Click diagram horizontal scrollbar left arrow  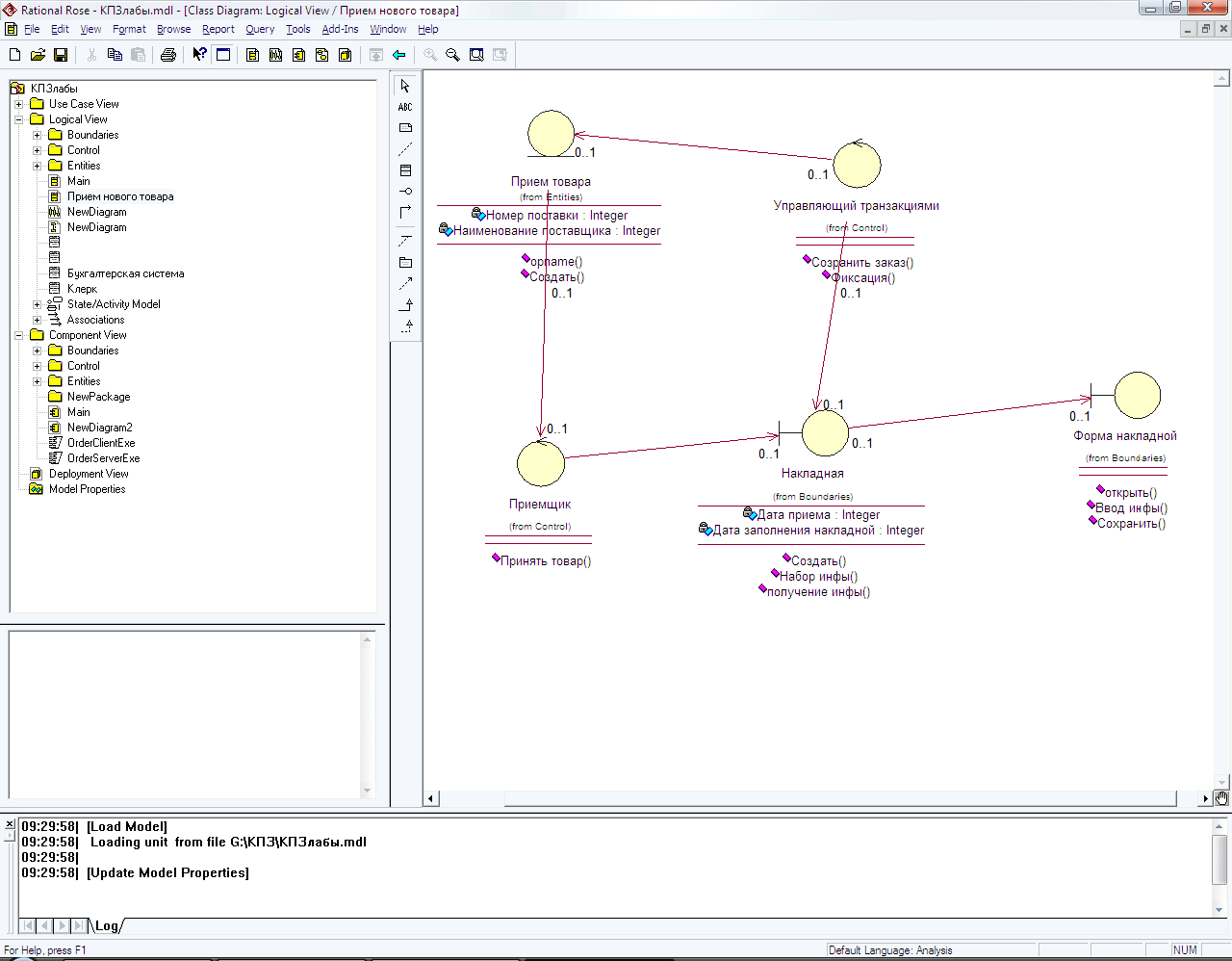431,798
